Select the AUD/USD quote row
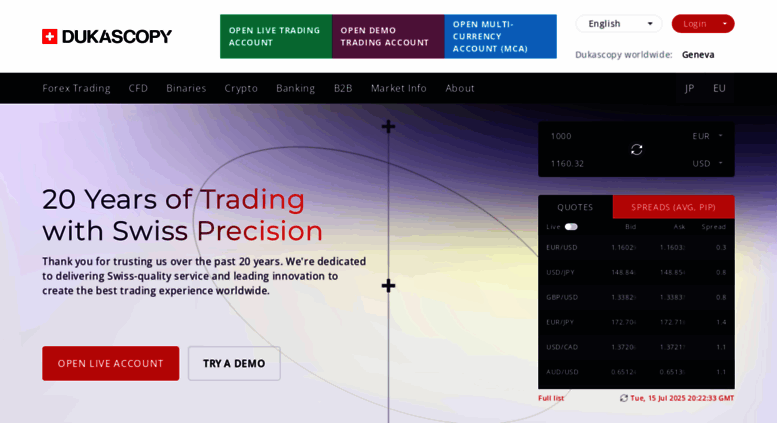The image size is (777, 423). click(636, 371)
